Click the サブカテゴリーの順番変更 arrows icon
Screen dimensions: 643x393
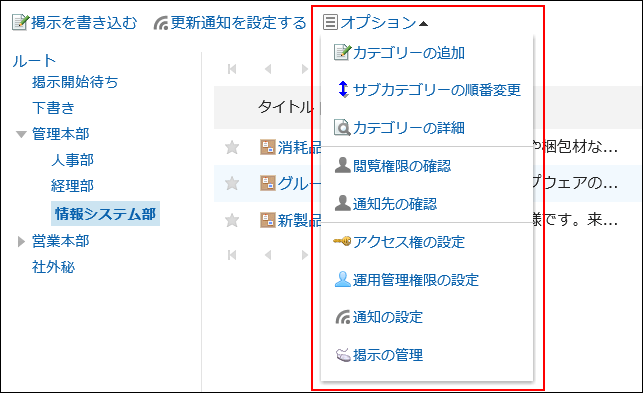tap(343, 89)
